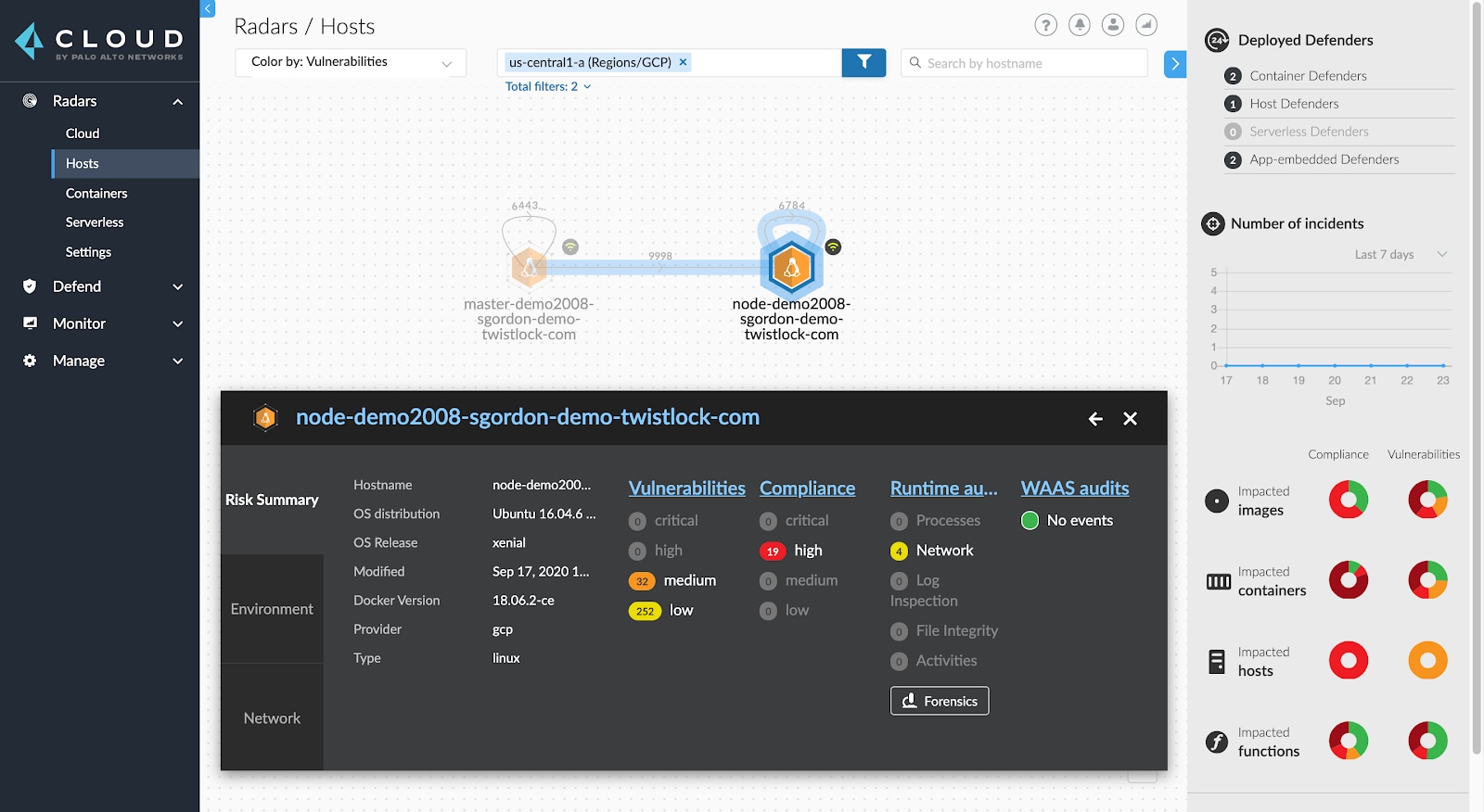Screen dimensions: 1484x812
Task: Click the Impacted hosts icon
Action: pos(1217,662)
